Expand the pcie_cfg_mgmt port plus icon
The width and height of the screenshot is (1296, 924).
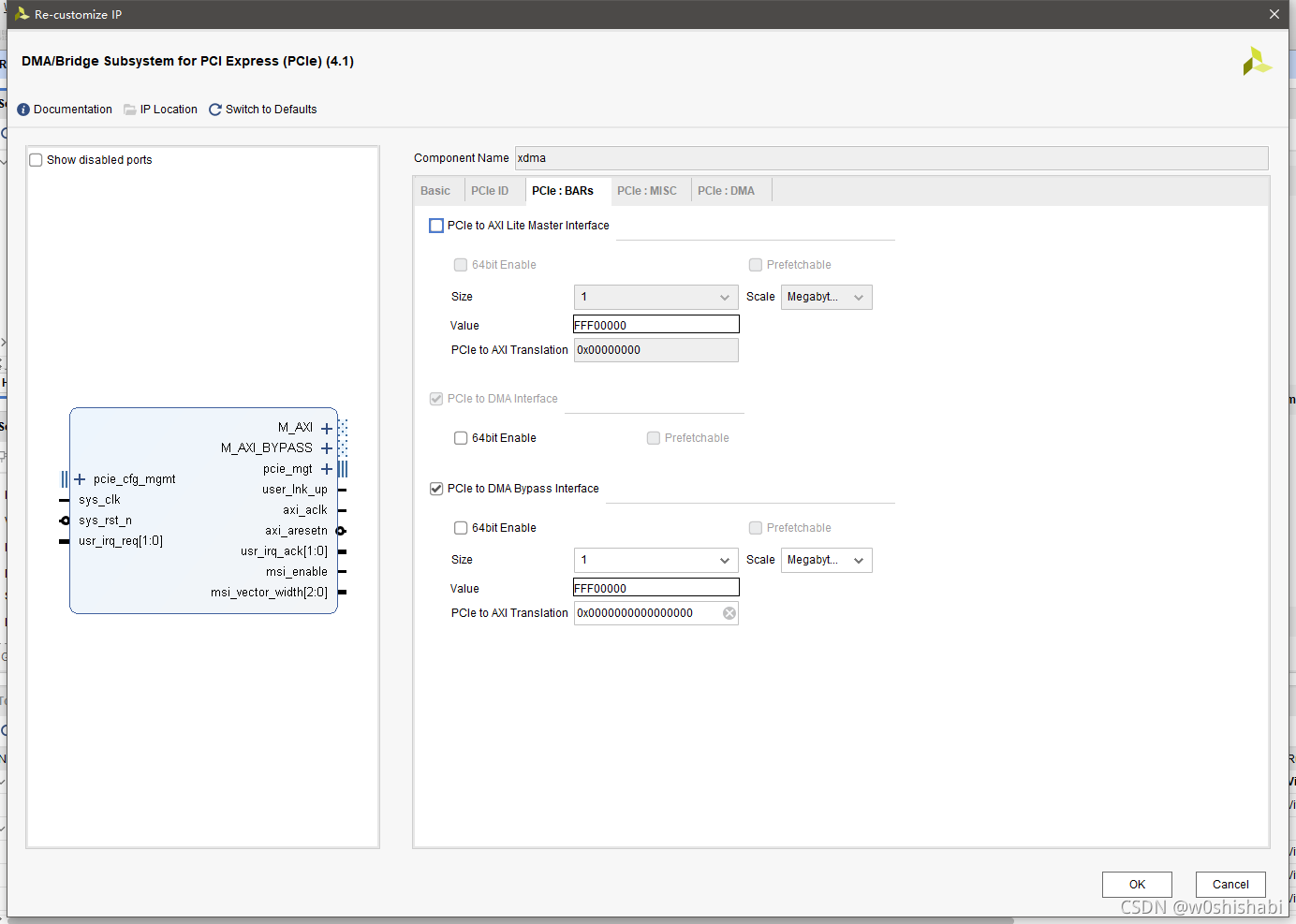[80, 479]
